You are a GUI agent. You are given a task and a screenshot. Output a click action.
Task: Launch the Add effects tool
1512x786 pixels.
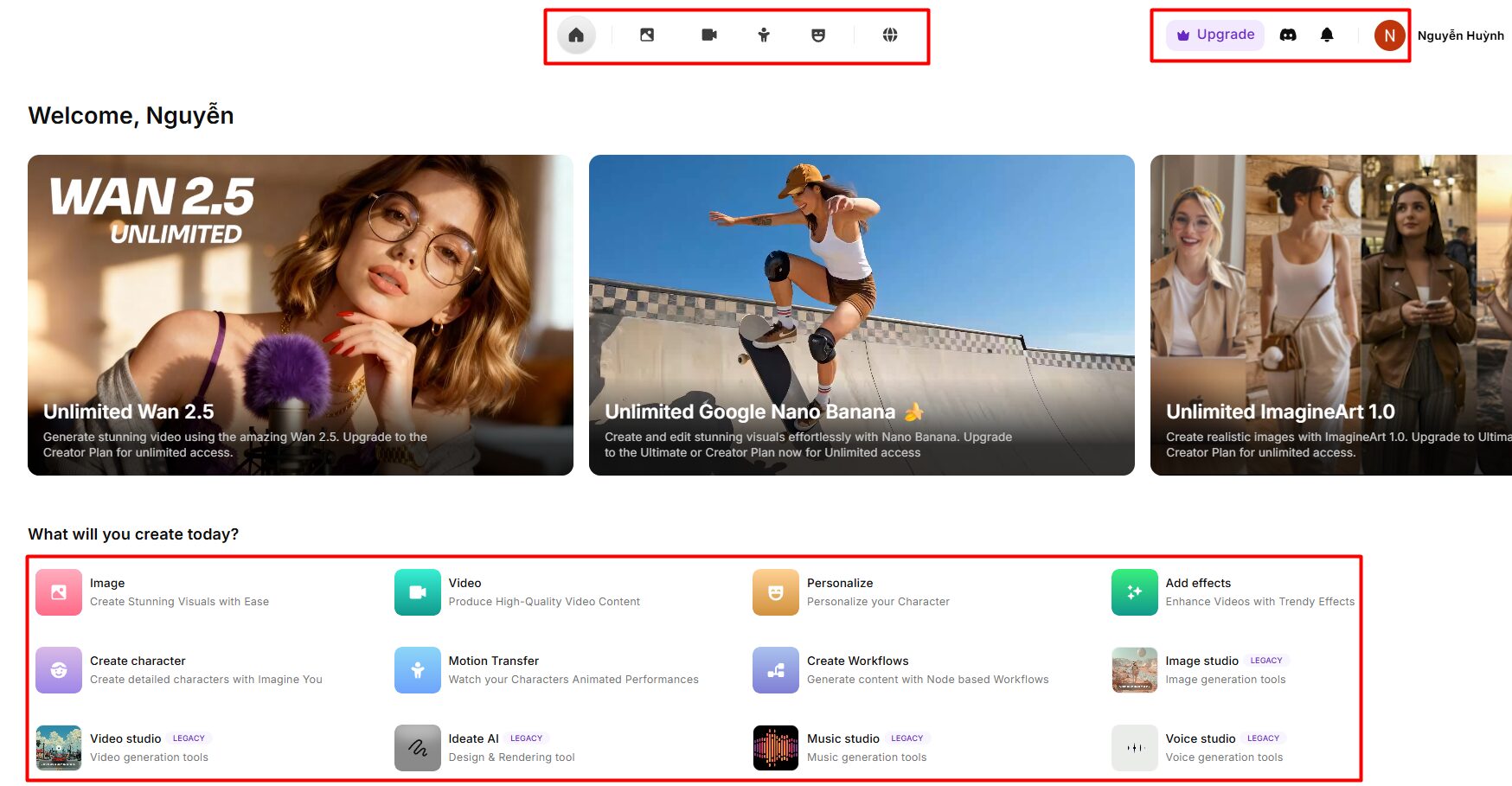click(1198, 592)
